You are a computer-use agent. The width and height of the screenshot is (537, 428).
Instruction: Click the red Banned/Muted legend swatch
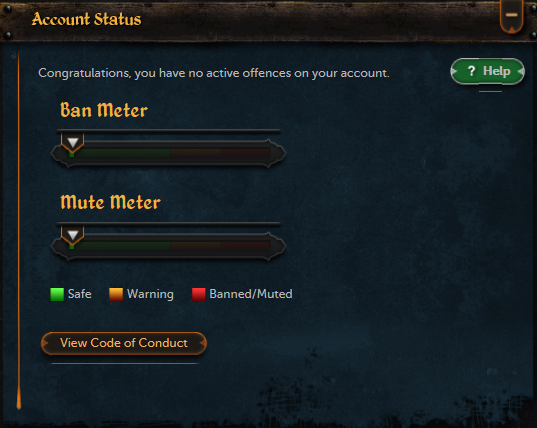pos(199,294)
